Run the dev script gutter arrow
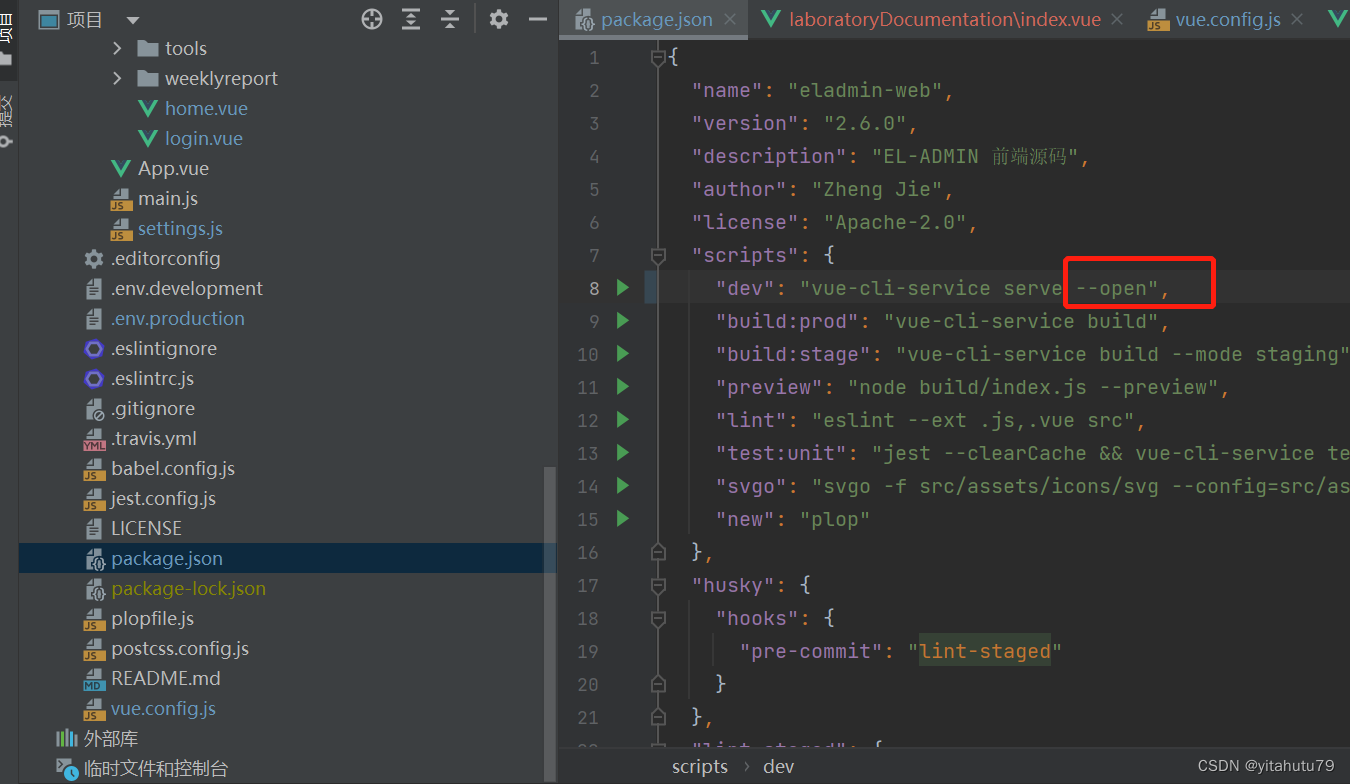1350x784 pixels. 623,288
